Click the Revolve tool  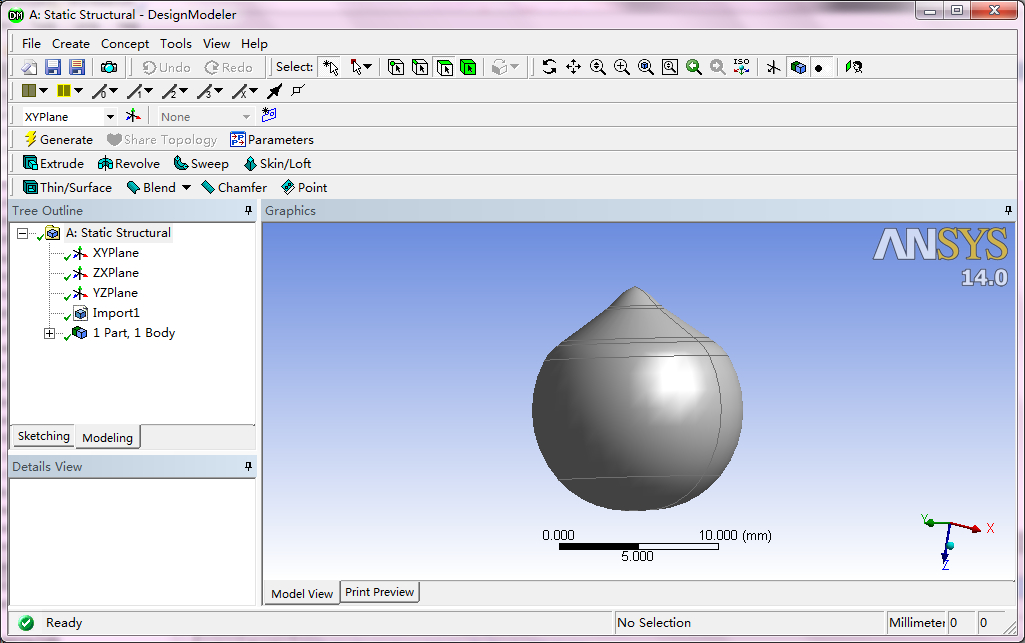tap(129, 163)
